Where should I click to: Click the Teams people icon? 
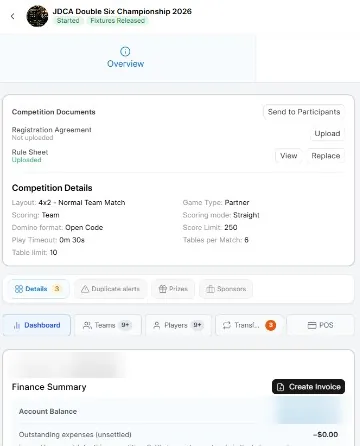(87, 325)
